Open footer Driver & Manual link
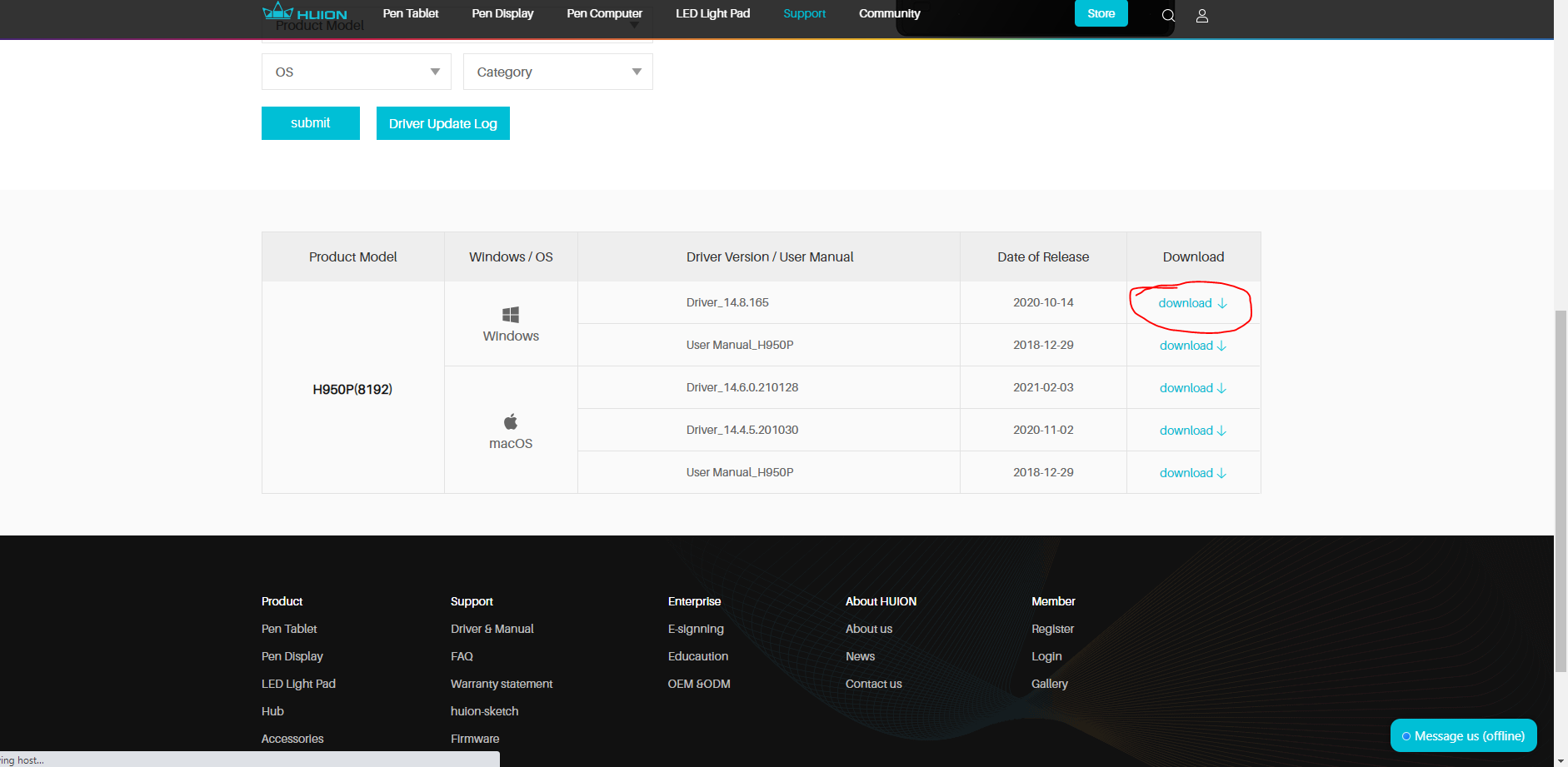Screen dimensions: 1568x767 click(x=492, y=629)
